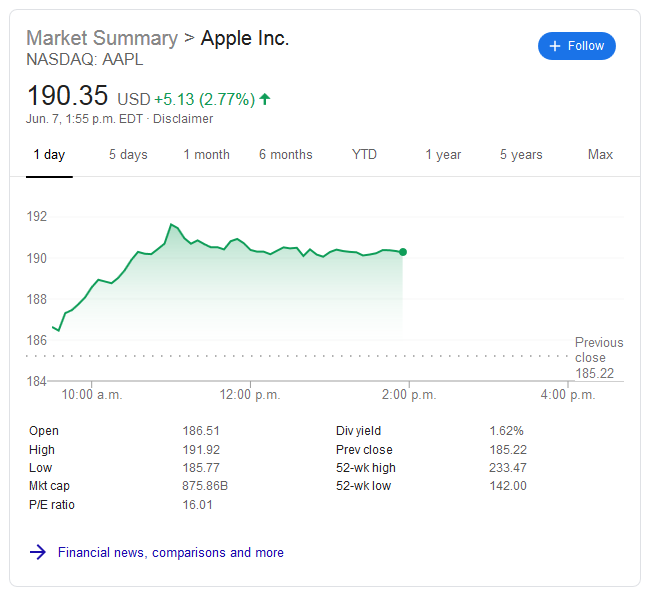Click the chart peak near 11 a.m.
This screenshot has height=593, width=648.
(171, 225)
